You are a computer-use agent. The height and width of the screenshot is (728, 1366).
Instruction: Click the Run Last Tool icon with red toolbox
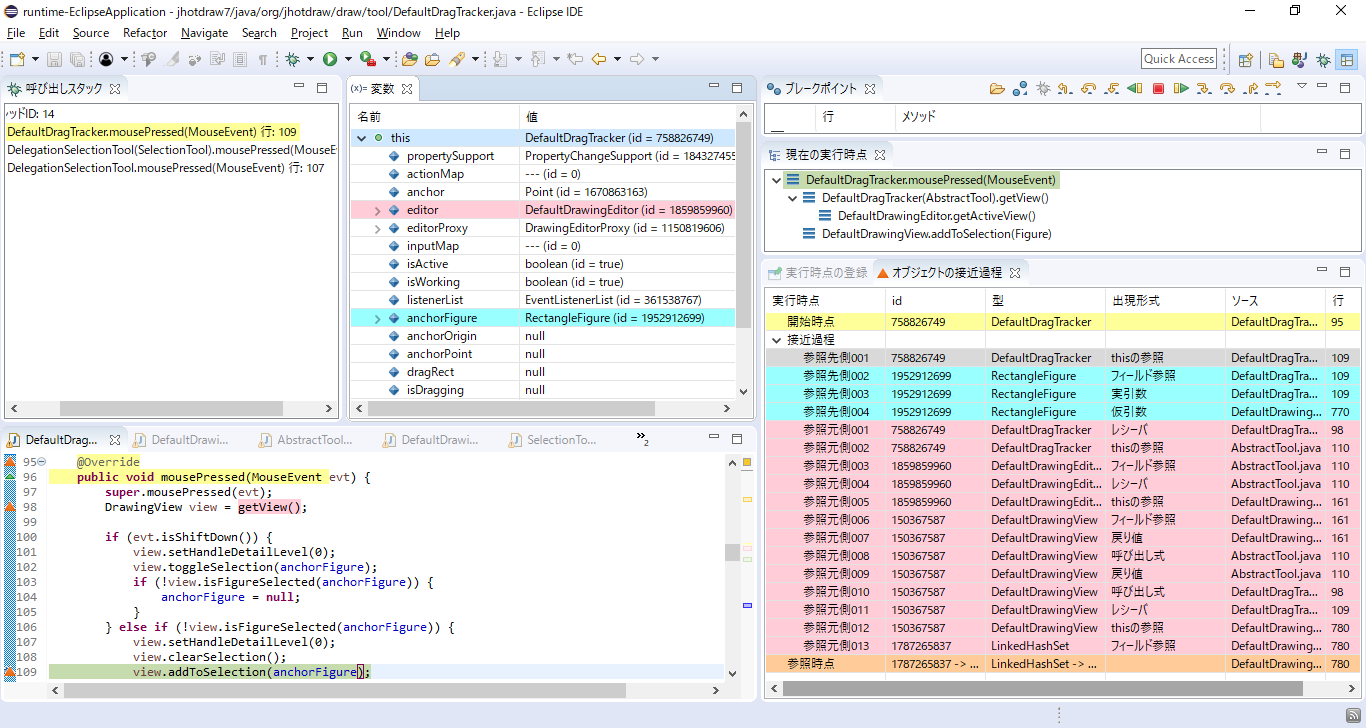click(x=367, y=59)
